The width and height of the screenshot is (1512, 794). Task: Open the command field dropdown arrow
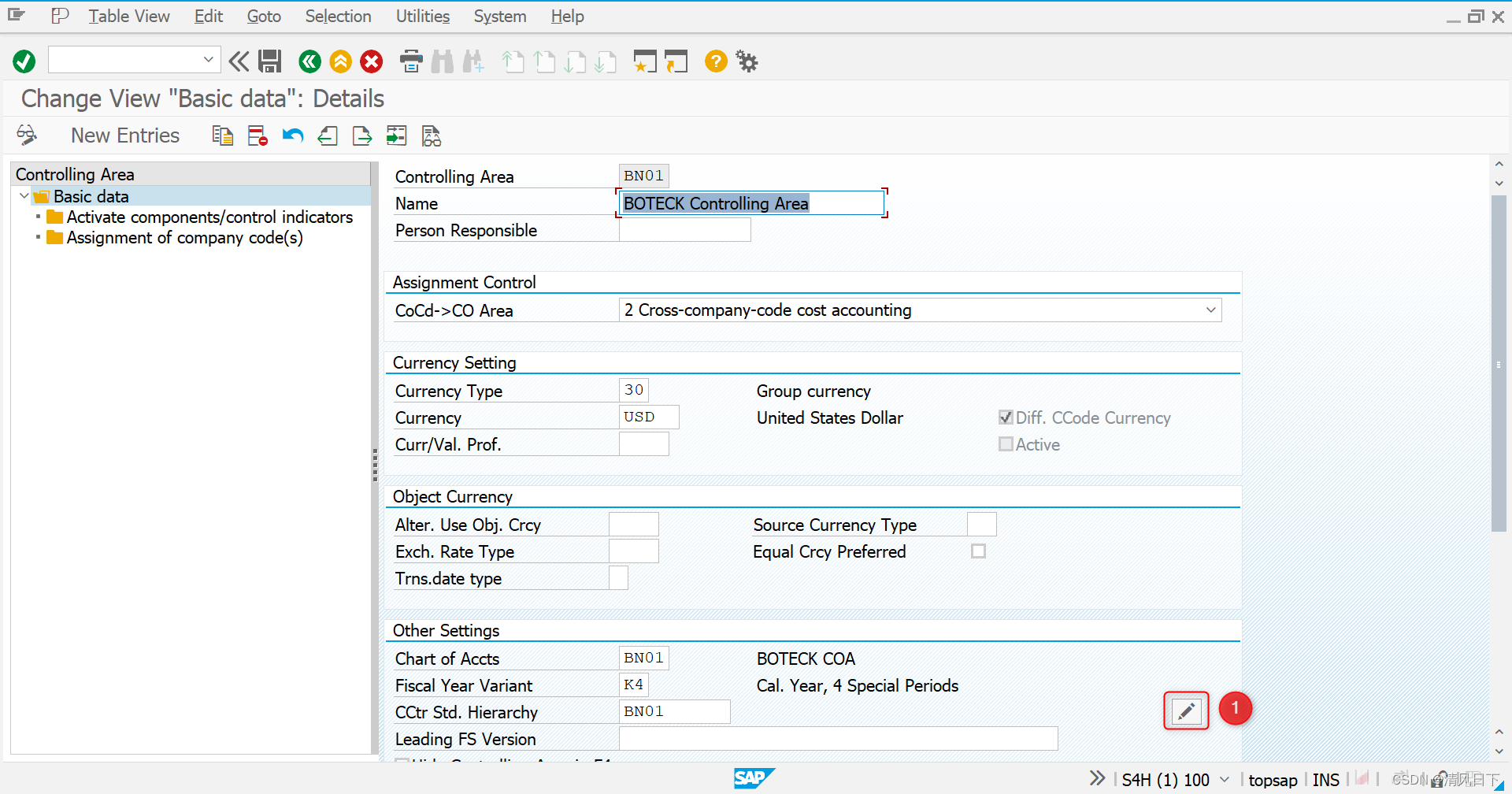pos(208,59)
